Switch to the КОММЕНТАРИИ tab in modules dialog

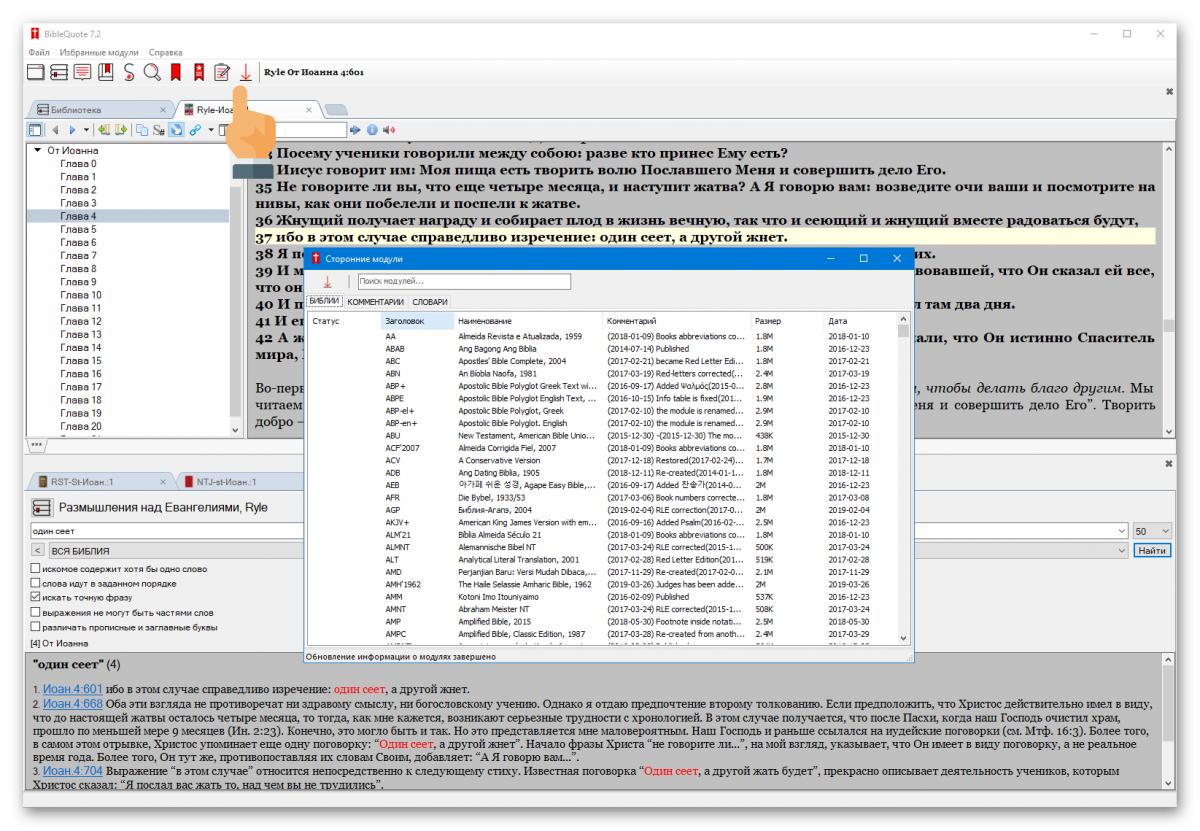[x=375, y=301]
